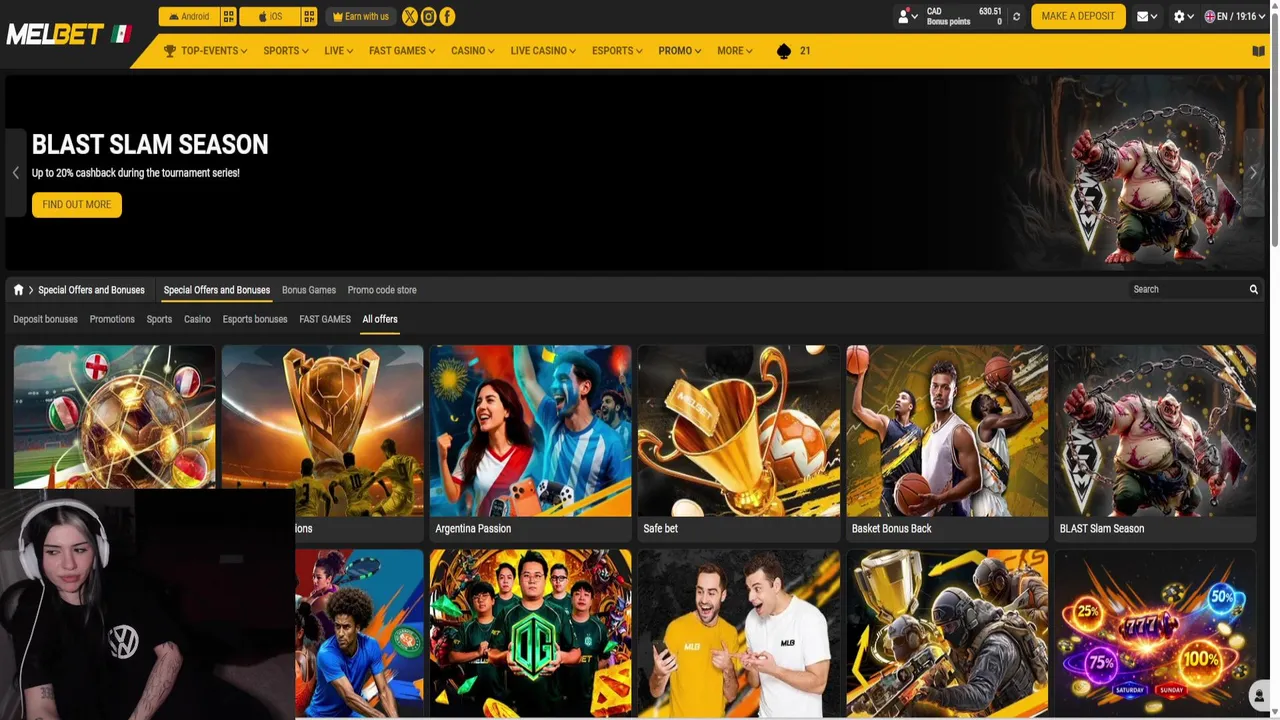Image resolution: width=1280 pixels, height=720 pixels.
Task: Filter offers by Casino
Action: [x=197, y=319]
